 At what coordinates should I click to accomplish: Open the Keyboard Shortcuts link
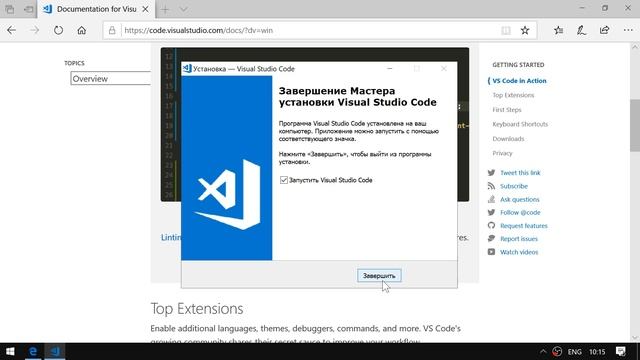(x=520, y=124)
